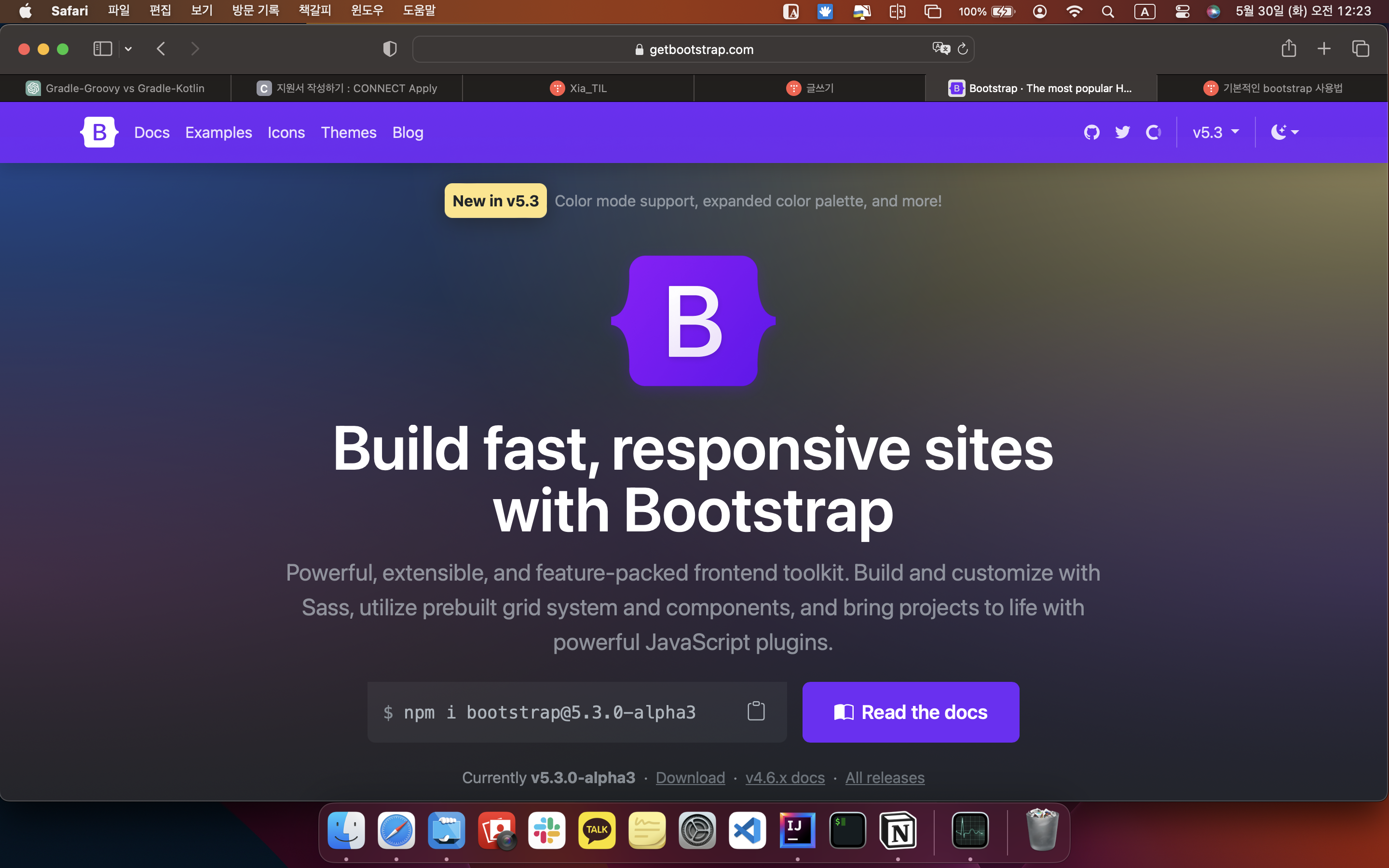This screenshot has height=868, width=1389.
Task: Open the 책갈피 menu
Action: (315, 11)
